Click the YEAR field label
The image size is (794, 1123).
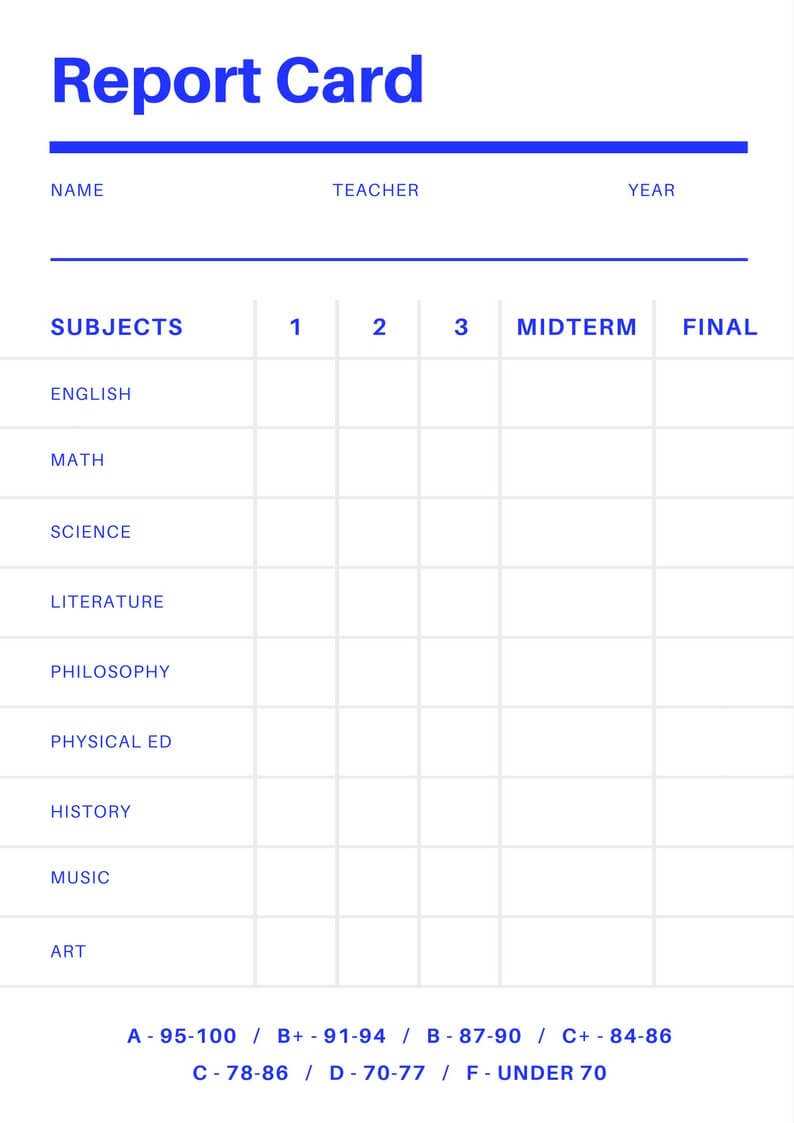[x=651, y=190]
